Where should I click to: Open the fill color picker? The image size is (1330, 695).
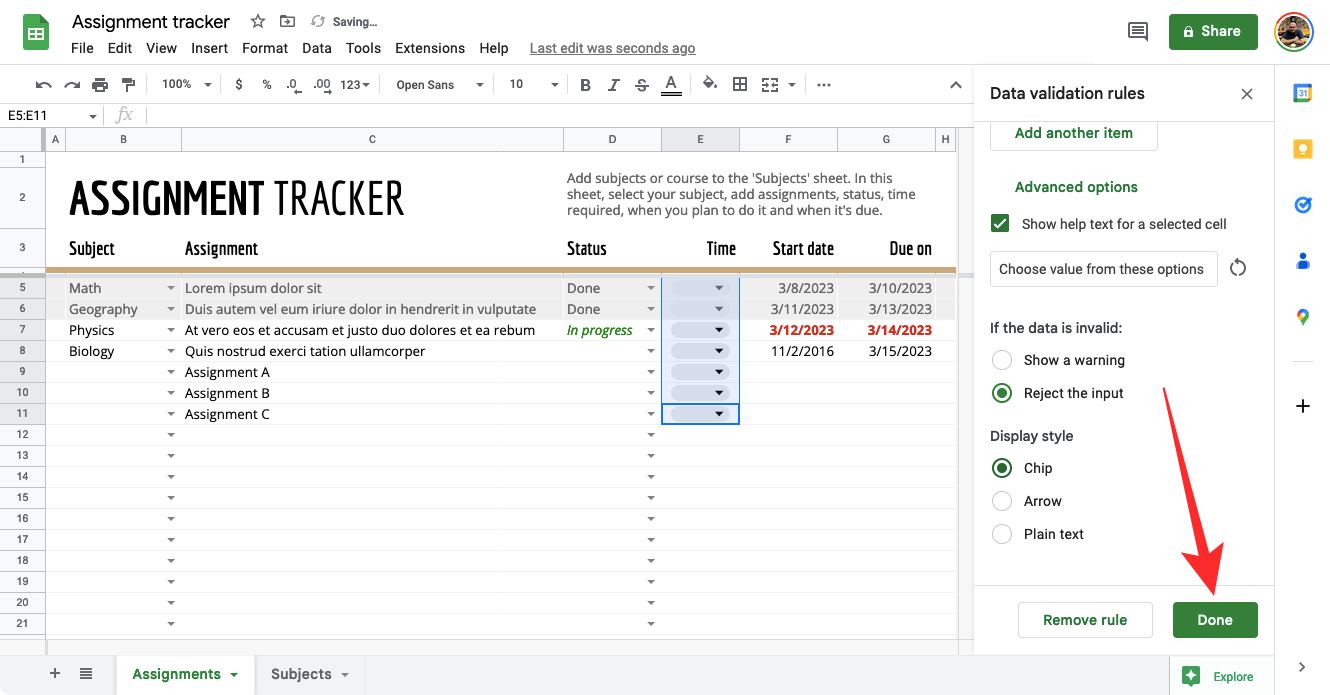click(x=710, y=85)
